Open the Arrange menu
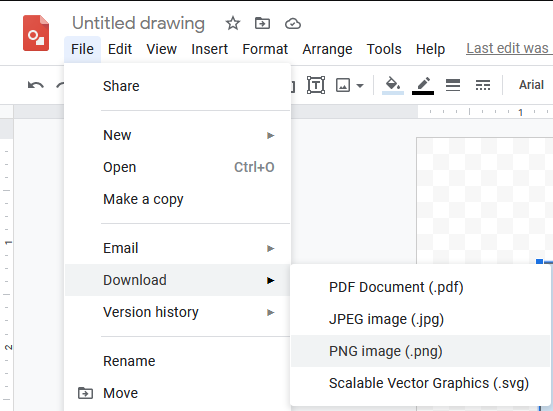This screenshot has width=553, height=411. [x=327, y=49]
